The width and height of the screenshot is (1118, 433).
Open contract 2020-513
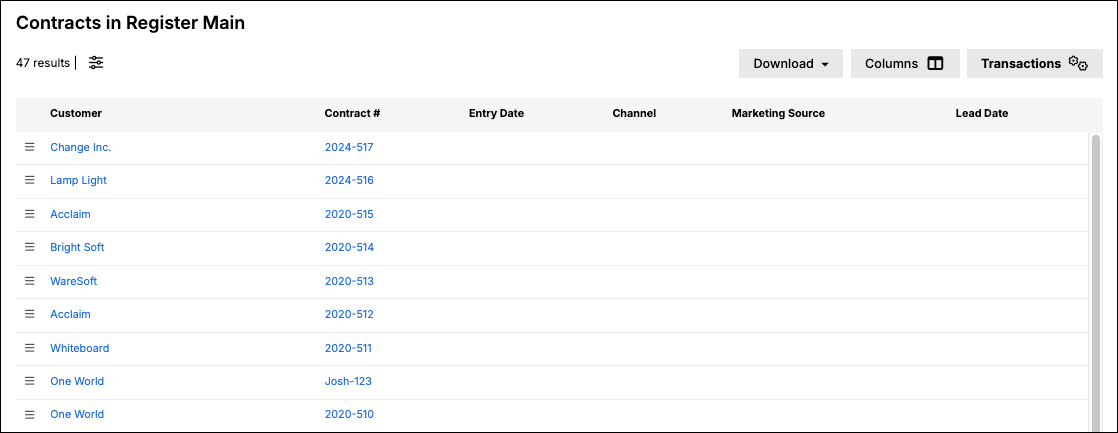click(x=349, y=281)
